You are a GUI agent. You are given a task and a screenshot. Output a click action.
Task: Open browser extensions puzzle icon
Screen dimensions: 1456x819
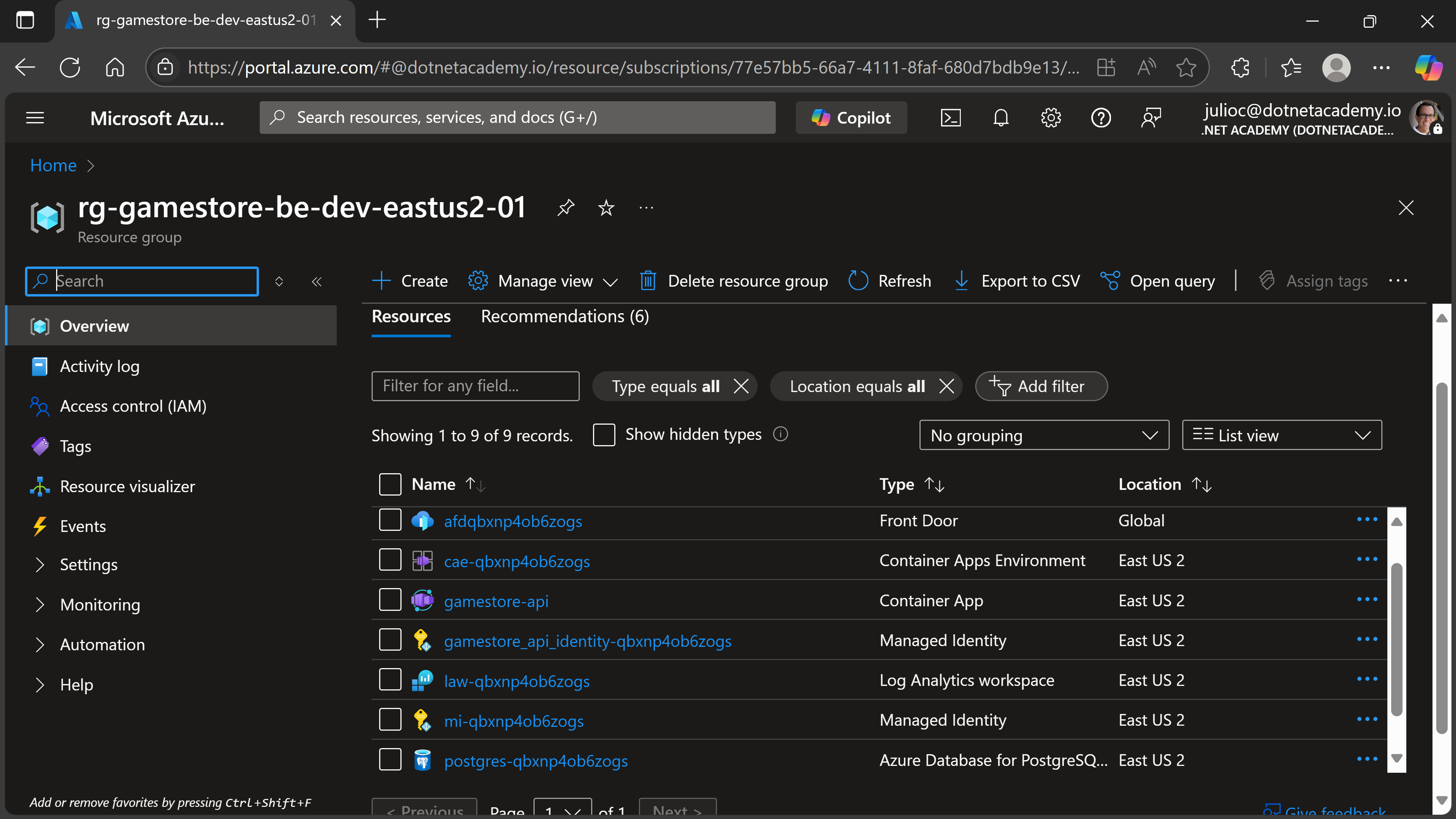pos(1239,67)
